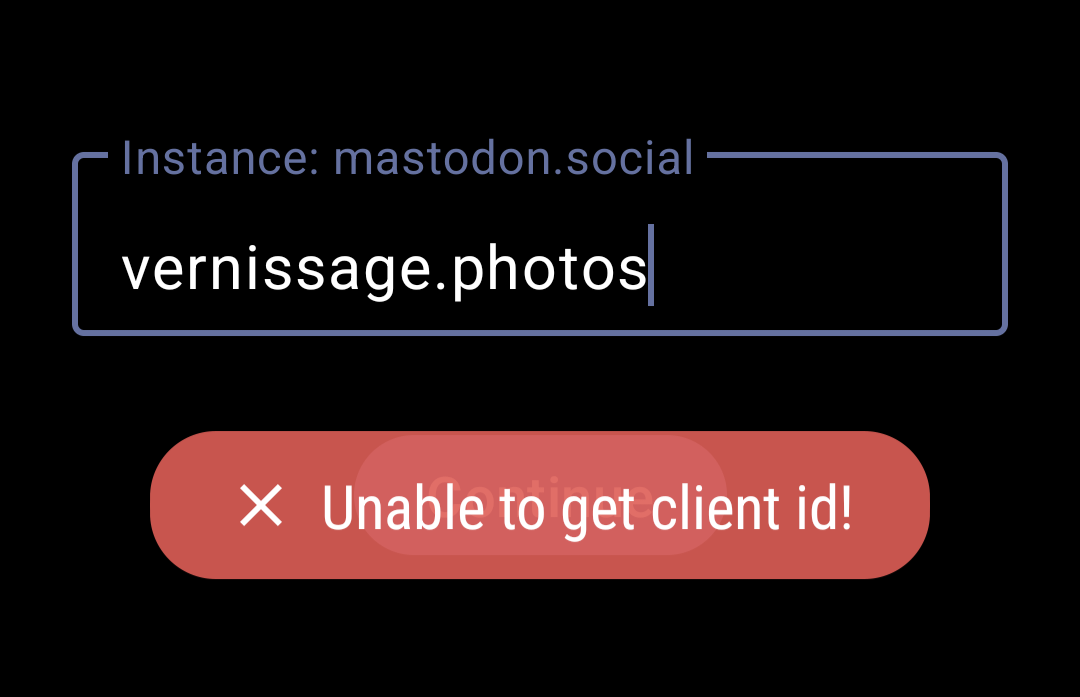1080x697 pixels.
Task: Click 'mastodon.social' in the floating label
Action: pyautogui.click(x=513, y=158)
